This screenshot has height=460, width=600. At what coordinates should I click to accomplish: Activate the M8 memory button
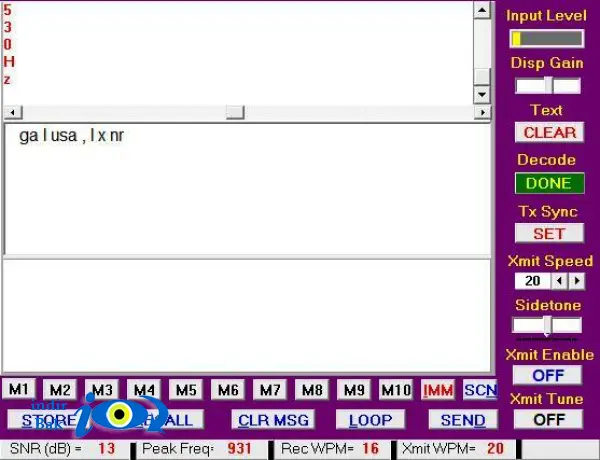[x=312, y=390]
